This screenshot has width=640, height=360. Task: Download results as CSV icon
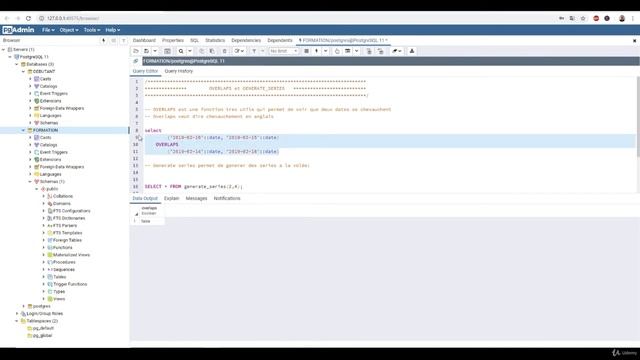pyautogui.click(x=412, y=51)
